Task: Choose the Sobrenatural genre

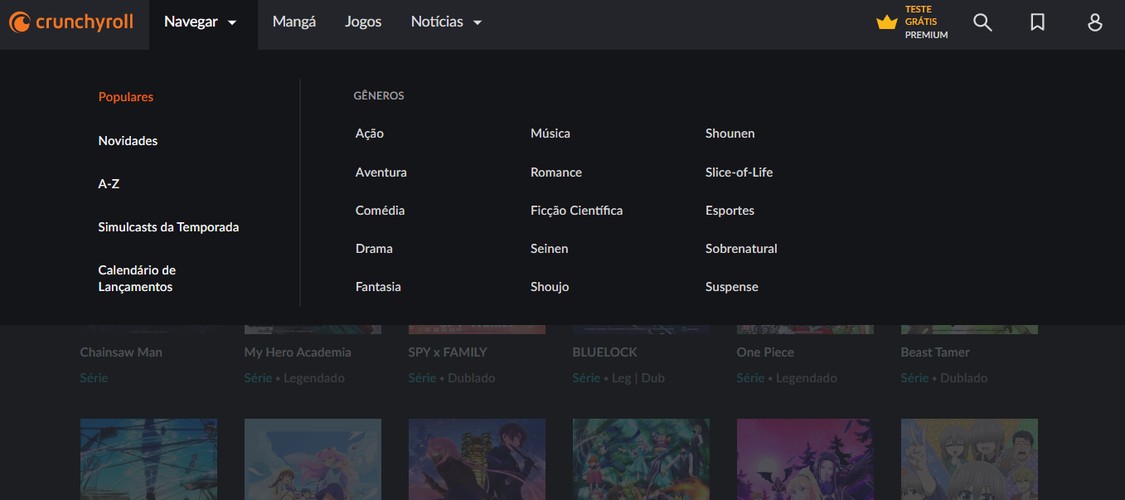Action: (x=741, y=248)
